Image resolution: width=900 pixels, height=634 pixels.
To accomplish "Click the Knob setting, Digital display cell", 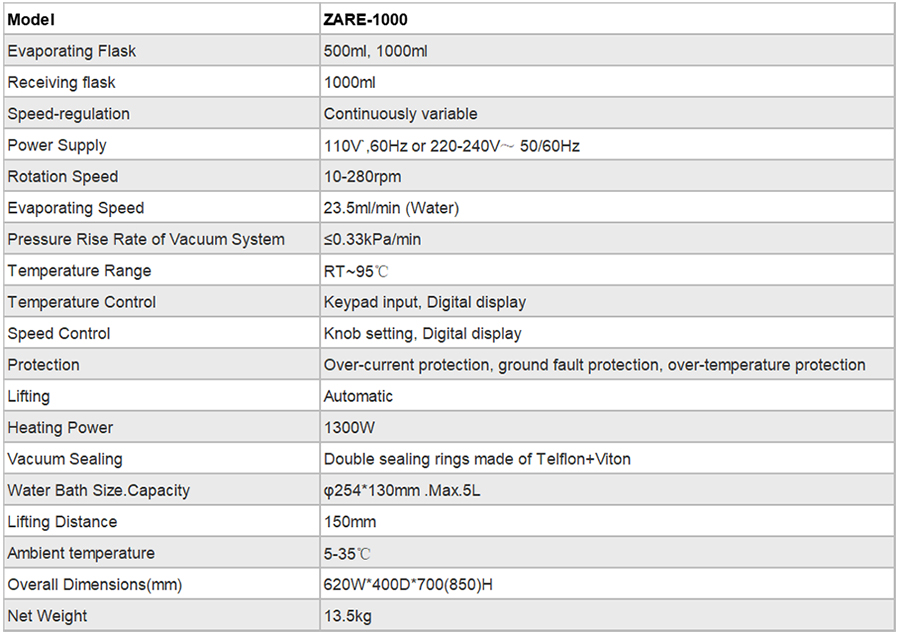I will 607,333.
